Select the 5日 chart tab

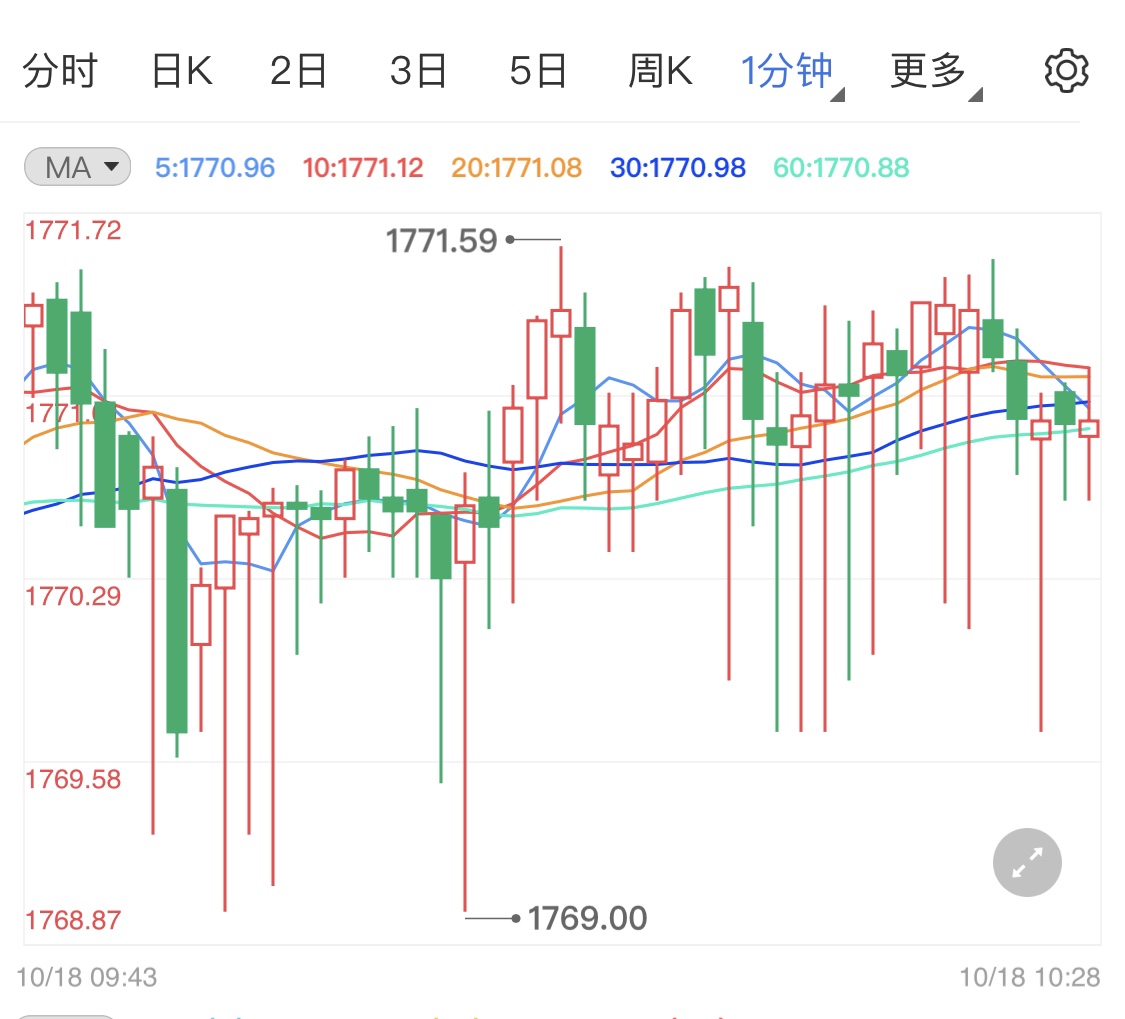pyautogui.click(x=538, y=71)
